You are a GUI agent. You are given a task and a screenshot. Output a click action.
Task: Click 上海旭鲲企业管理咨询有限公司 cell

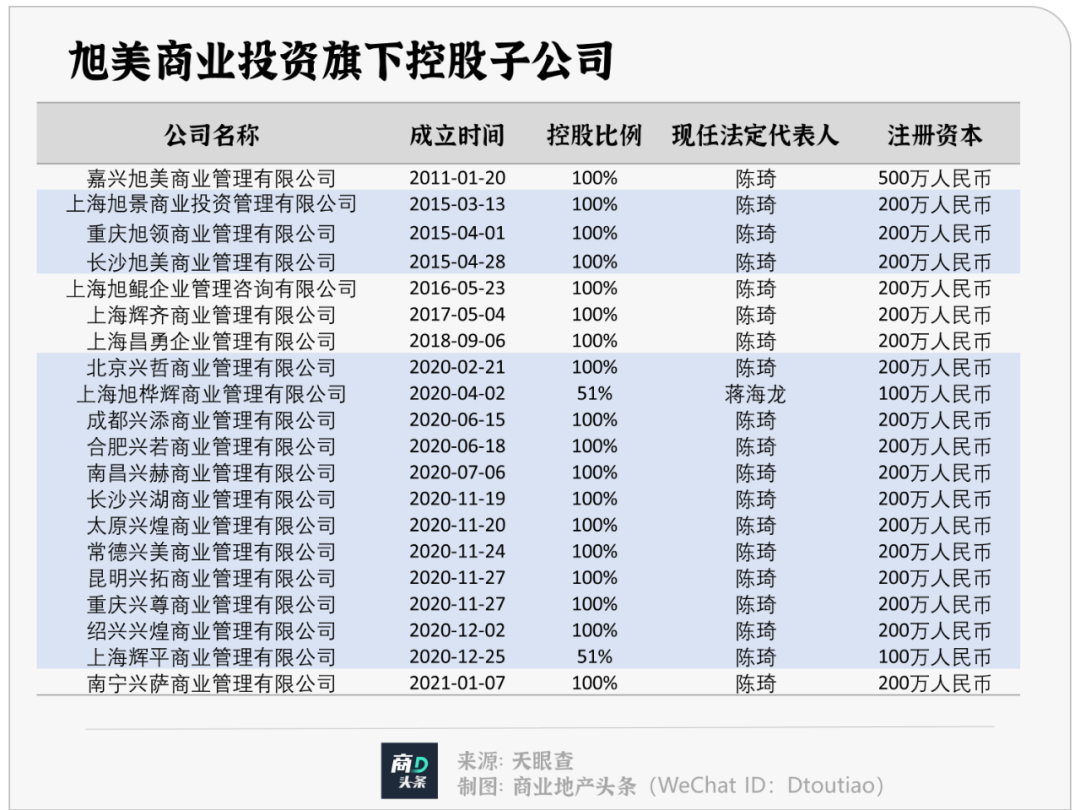(211, 289)
